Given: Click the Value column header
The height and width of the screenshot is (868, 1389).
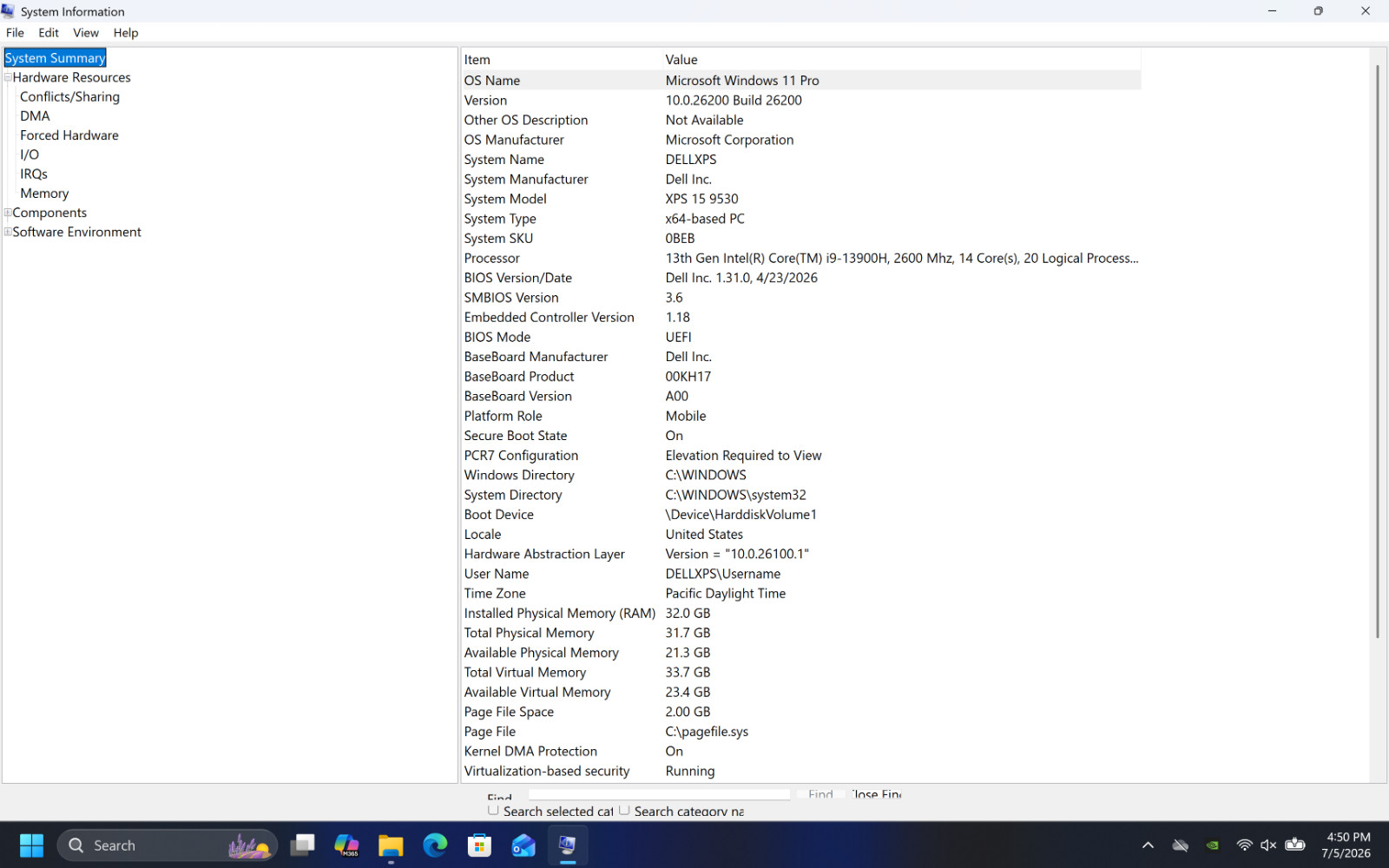Looking at the screenshot, I should pyautogui.click(x=901, y=60).
